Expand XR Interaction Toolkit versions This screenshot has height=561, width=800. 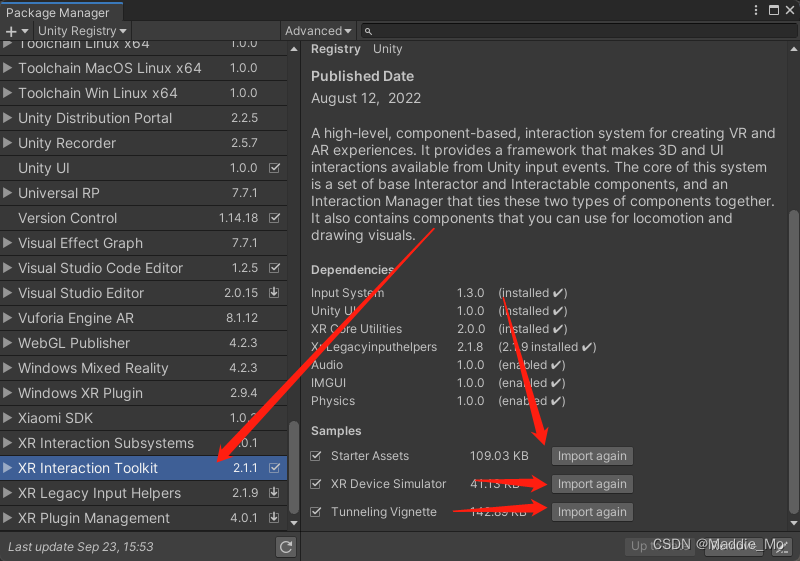[x=7, y=467]
